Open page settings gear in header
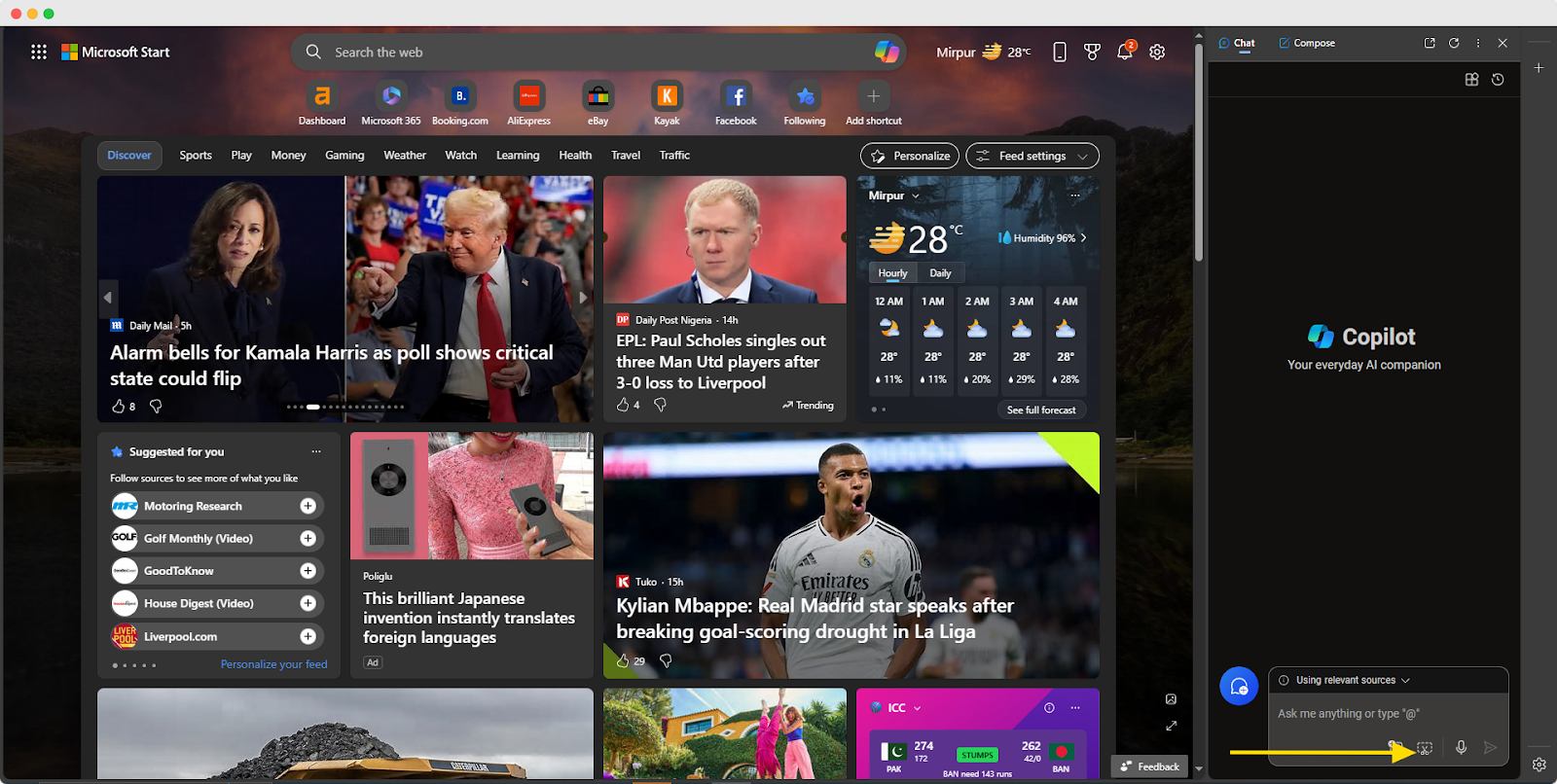The height and width of the screenshot is (784, 1557). point(1157,53)
